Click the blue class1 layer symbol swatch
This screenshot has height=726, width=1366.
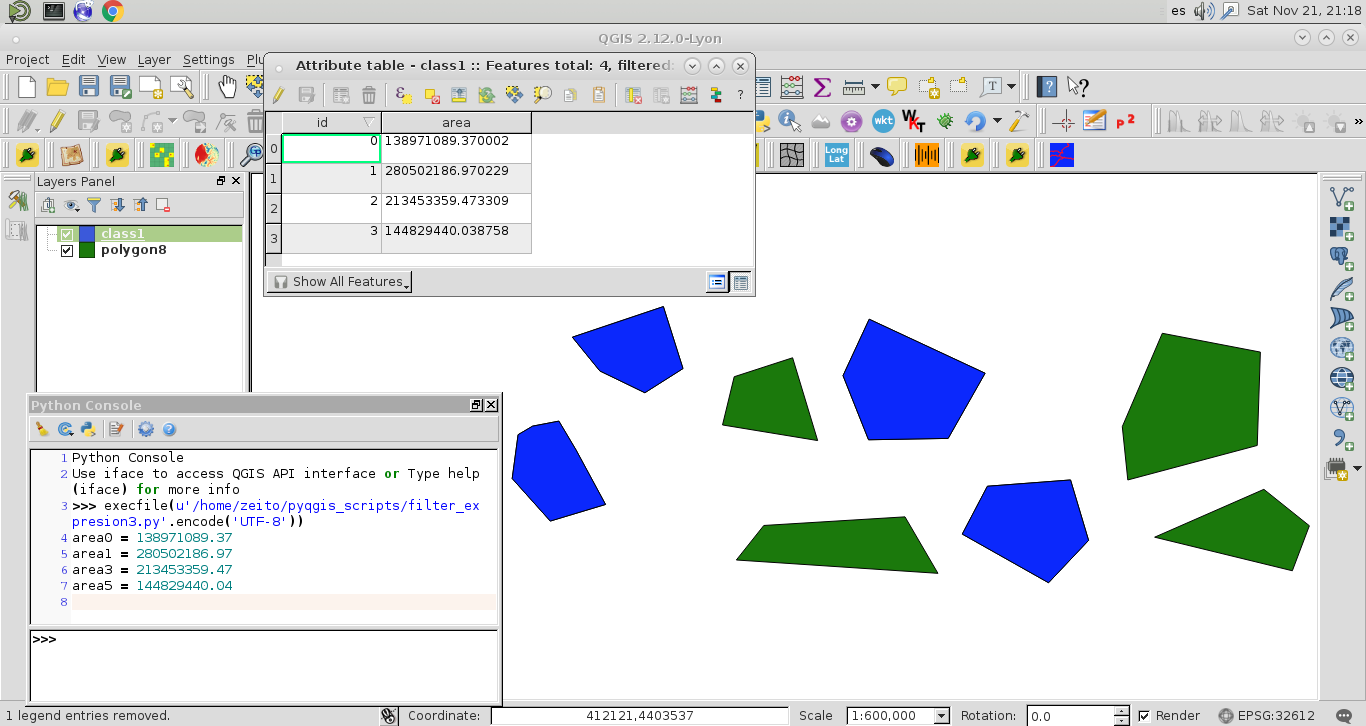pyautogui.click(x=86, y=234)
